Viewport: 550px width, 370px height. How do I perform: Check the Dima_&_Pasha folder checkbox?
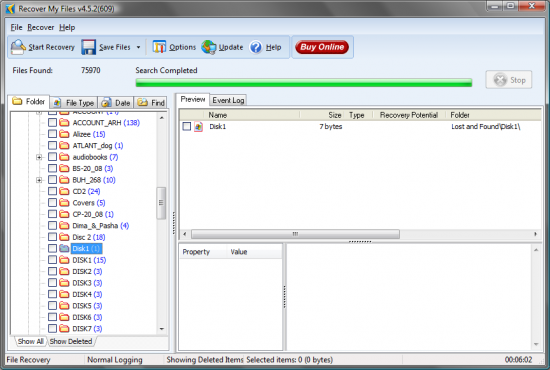(x=52, y=225)
